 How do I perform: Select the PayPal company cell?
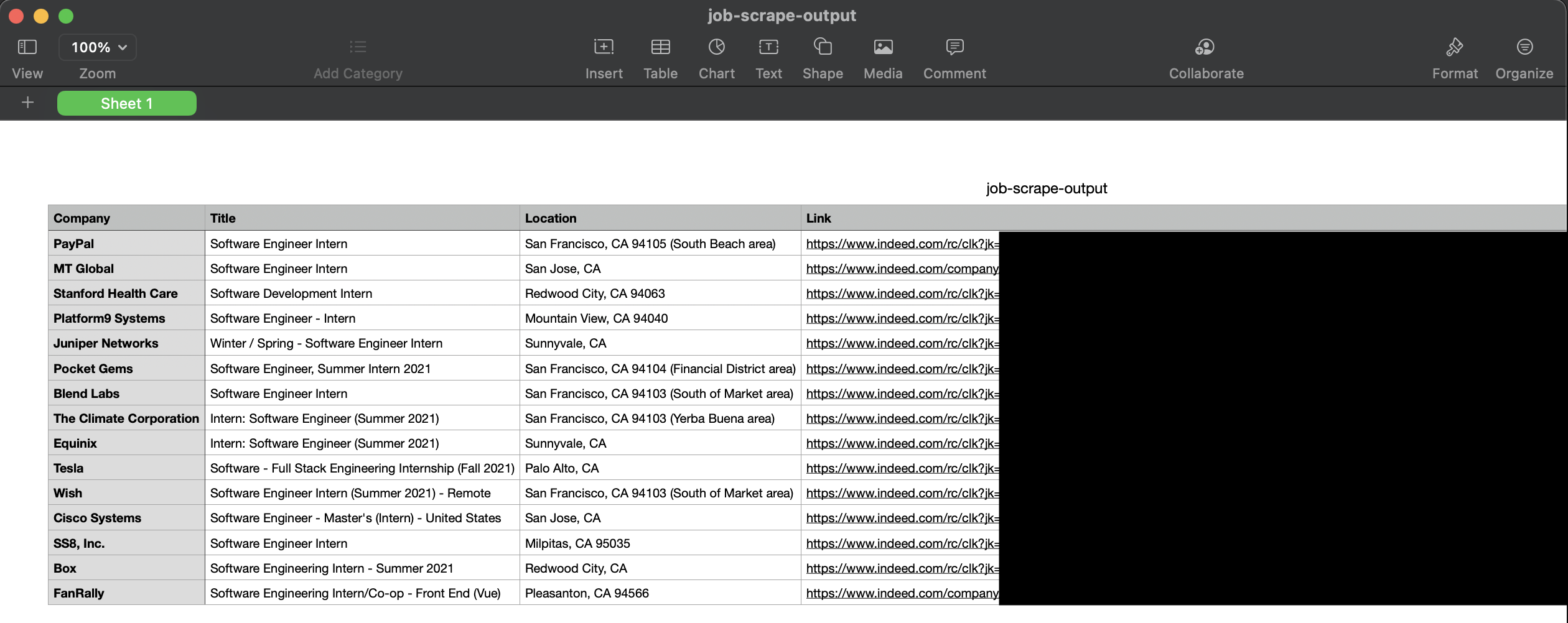point(126,244)
